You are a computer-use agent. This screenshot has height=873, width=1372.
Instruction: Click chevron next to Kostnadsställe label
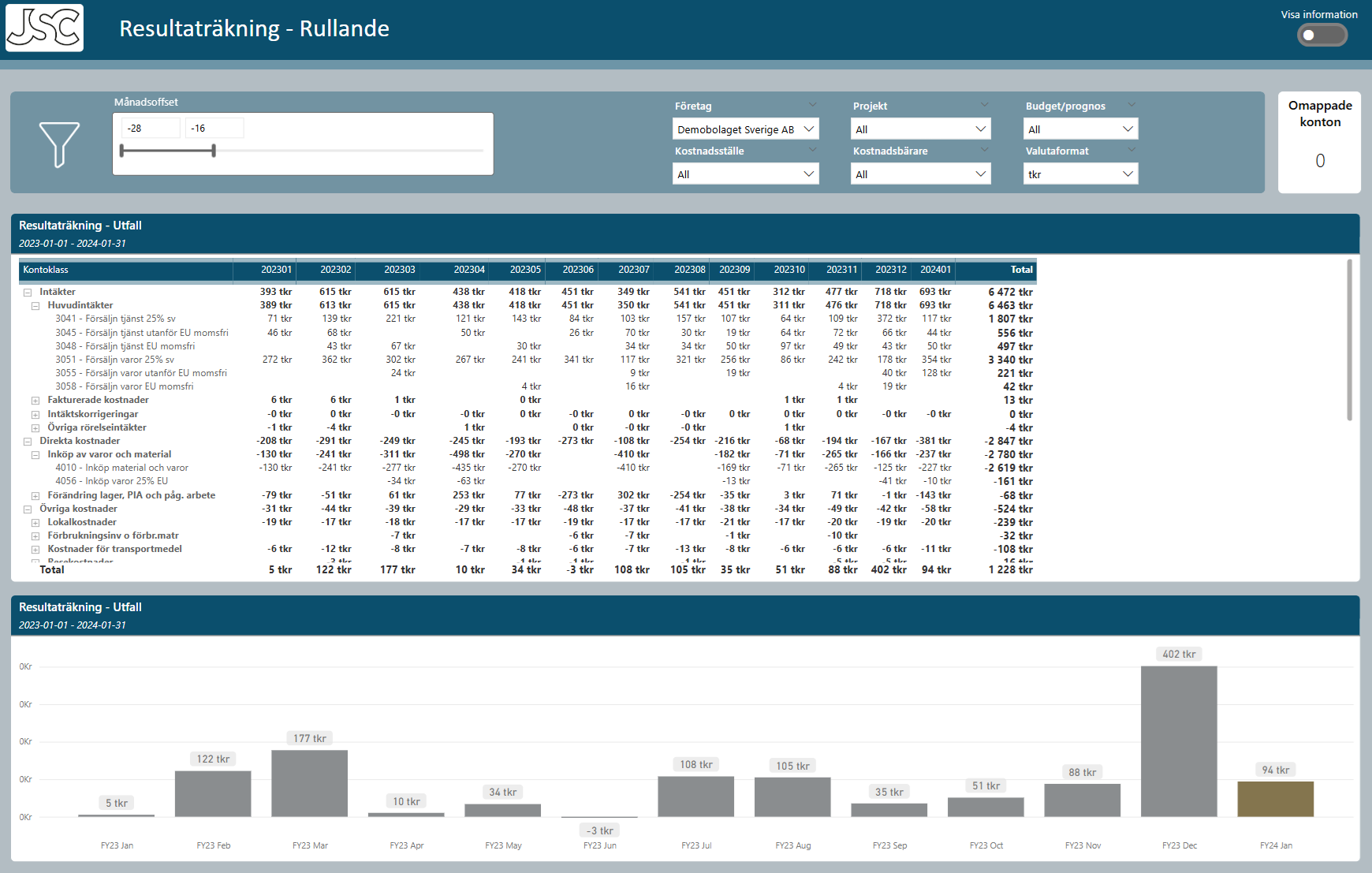pos(813,150)
